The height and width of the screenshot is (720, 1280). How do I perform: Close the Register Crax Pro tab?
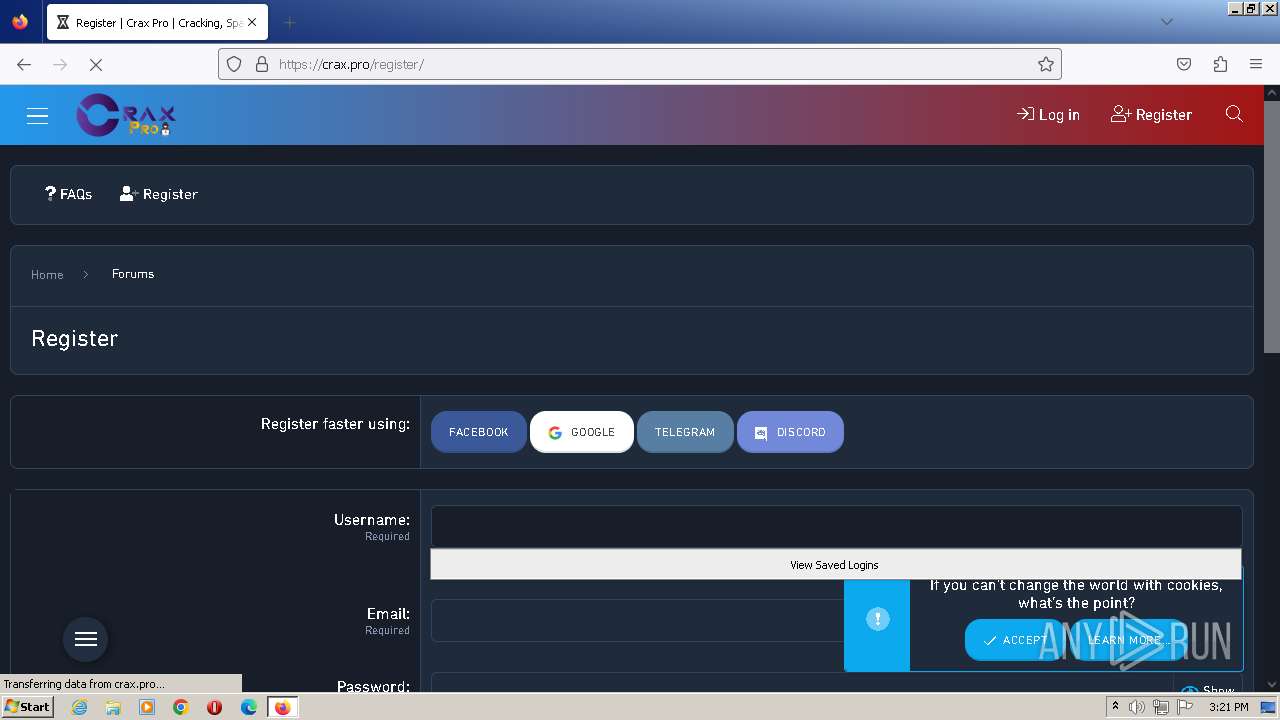[x=252, y=22]
